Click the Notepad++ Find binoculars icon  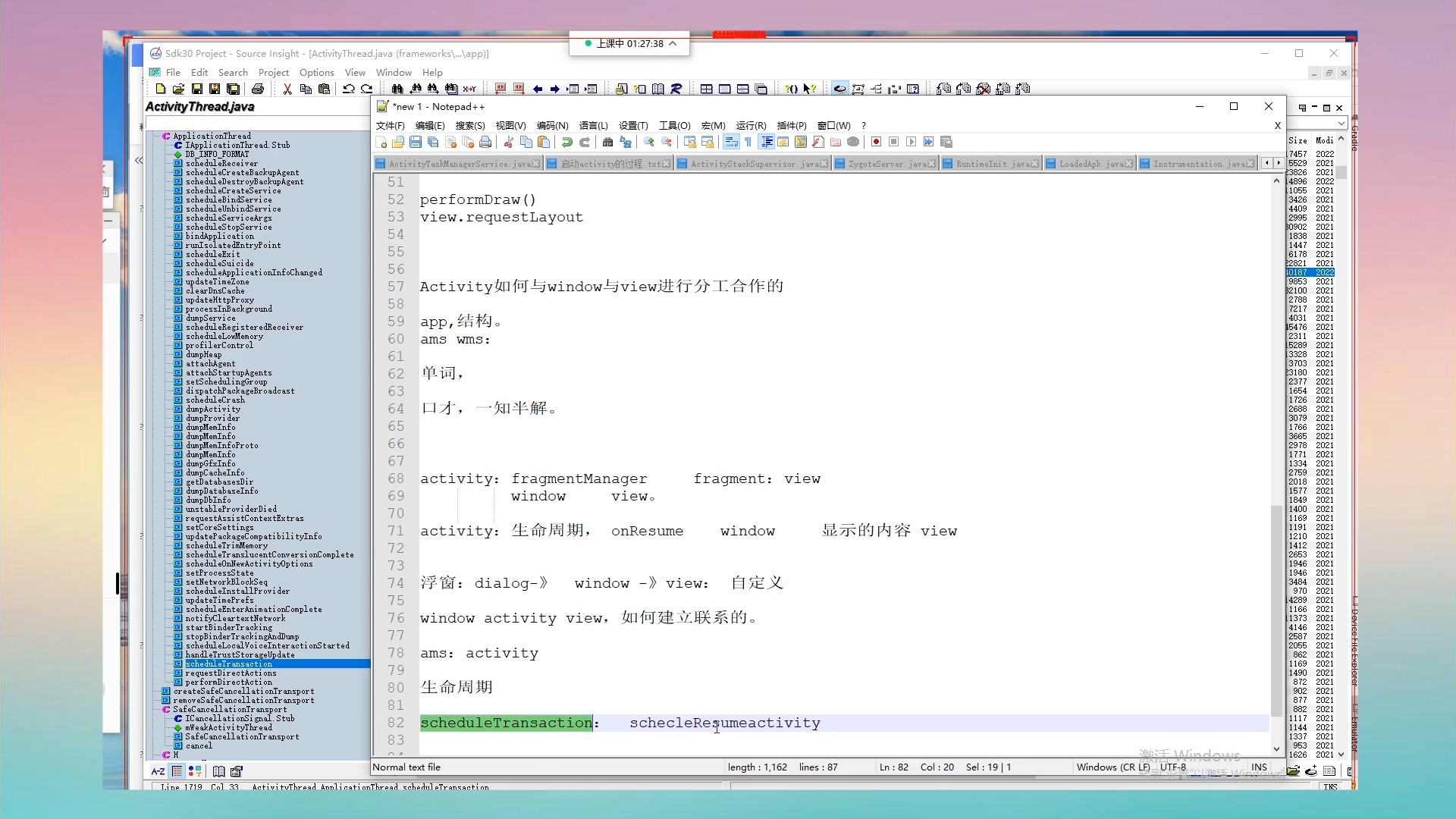tap(607, 142)
